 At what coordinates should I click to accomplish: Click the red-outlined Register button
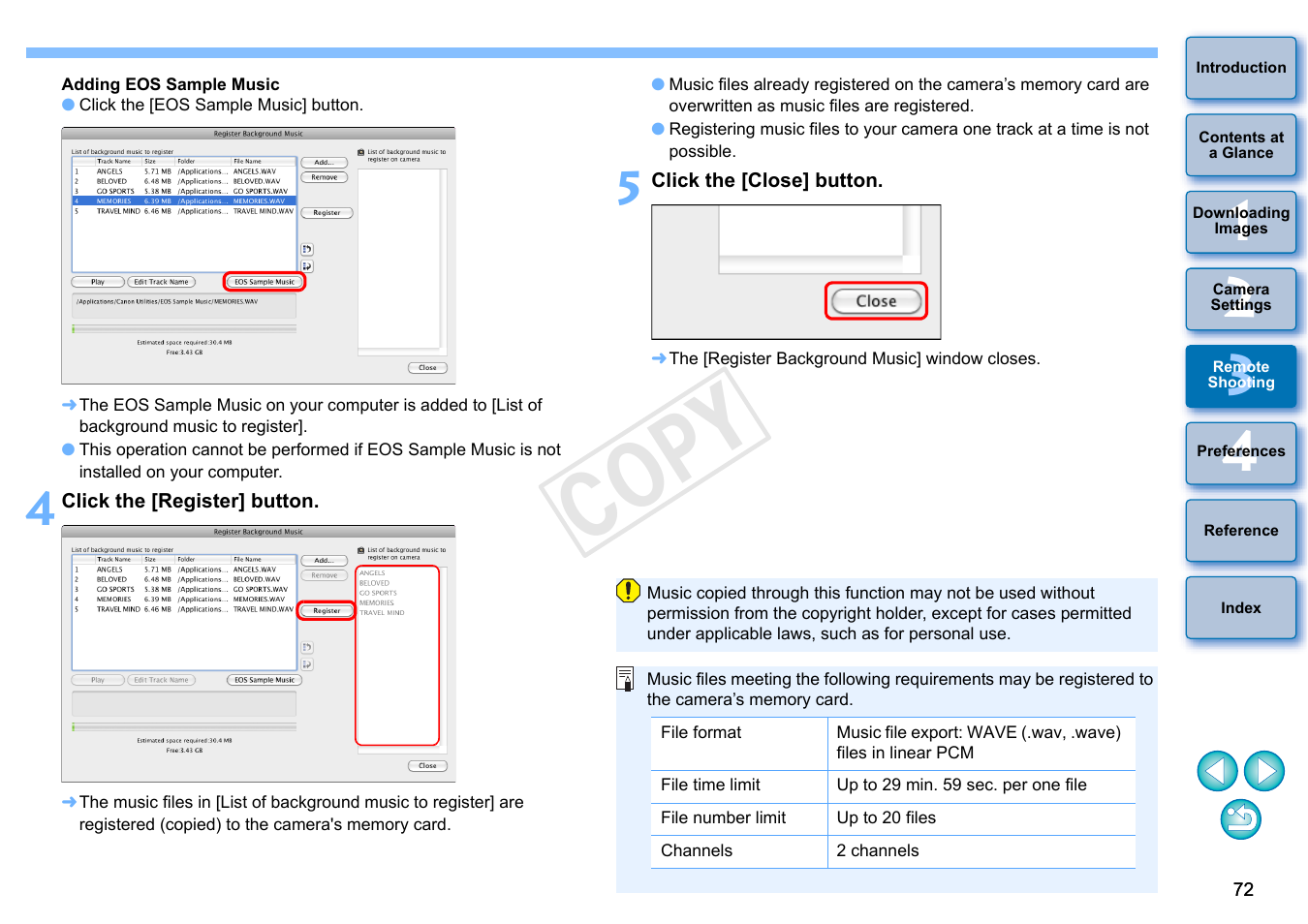327,611
